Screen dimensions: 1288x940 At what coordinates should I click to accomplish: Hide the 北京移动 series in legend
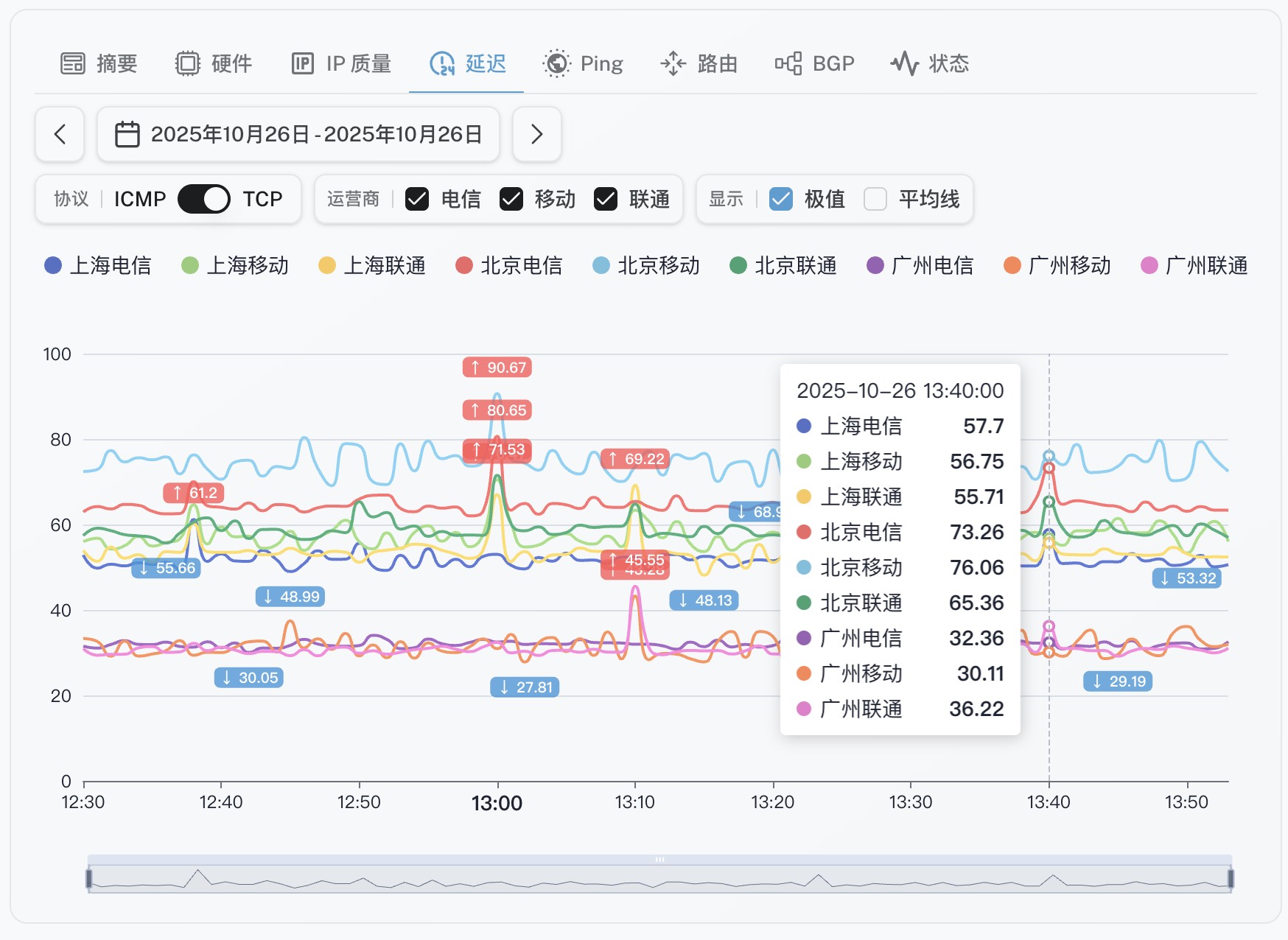[x=646, y=265]
